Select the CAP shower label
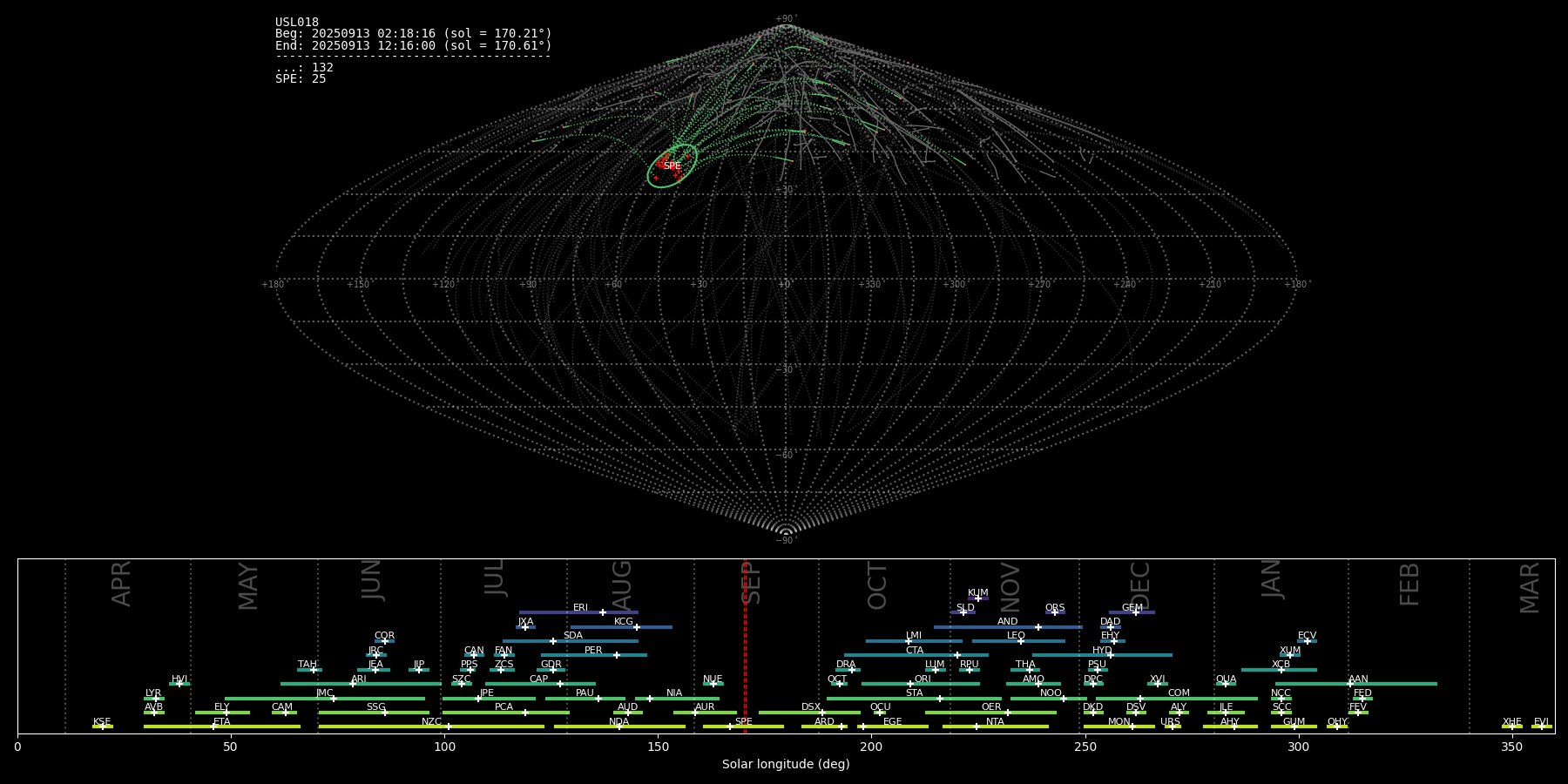The width and height of the screenshot is (1568, 784). 539,679
